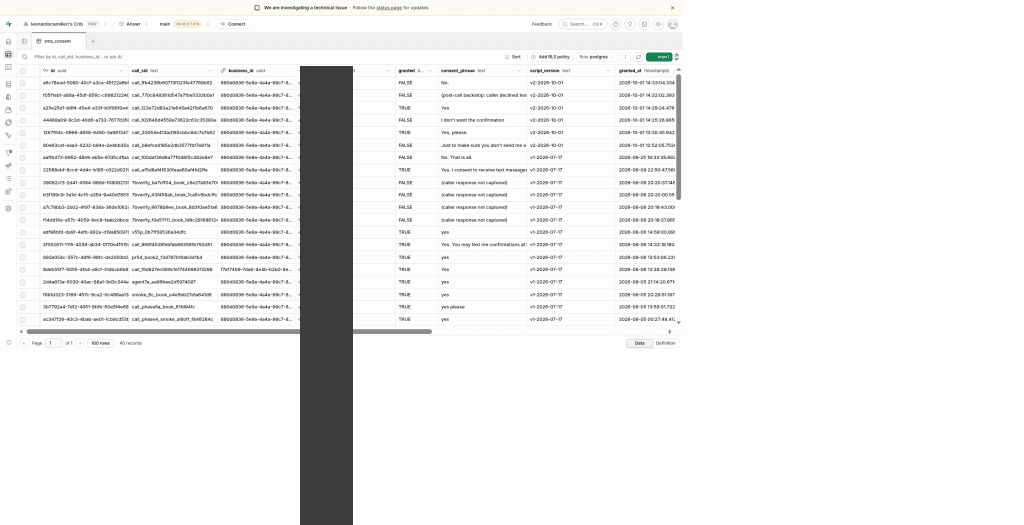Open the Authentication lock icon in sidebar
Viewport: 1024px width, 525px height.
pos(8,97)
